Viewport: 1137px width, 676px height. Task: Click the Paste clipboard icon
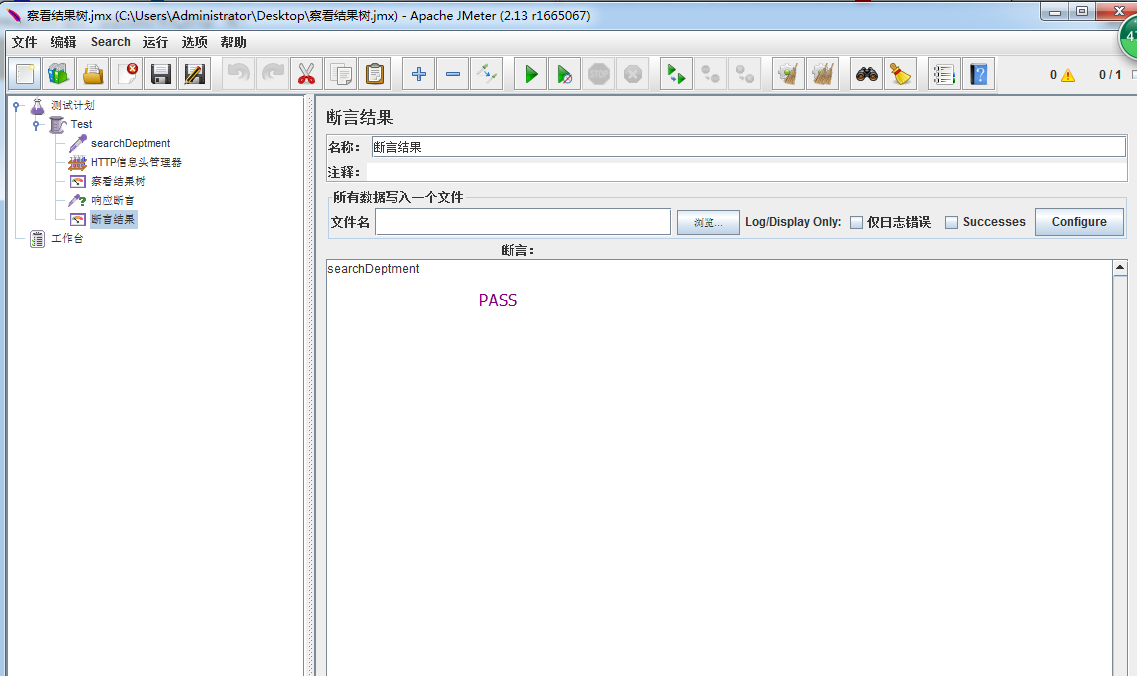[x=374, y=74]
